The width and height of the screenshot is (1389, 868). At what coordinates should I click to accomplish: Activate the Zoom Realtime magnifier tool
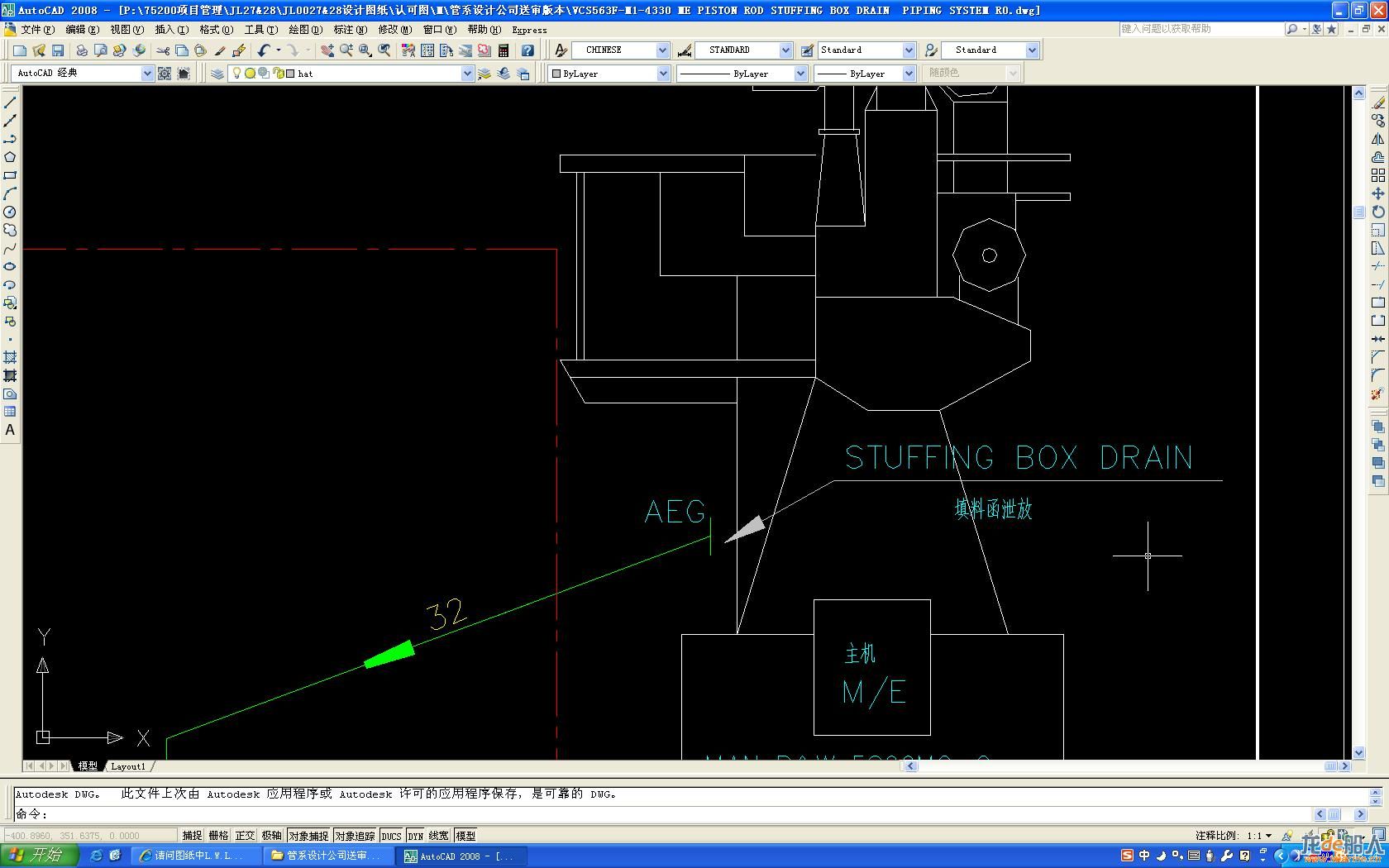(346, 50)
